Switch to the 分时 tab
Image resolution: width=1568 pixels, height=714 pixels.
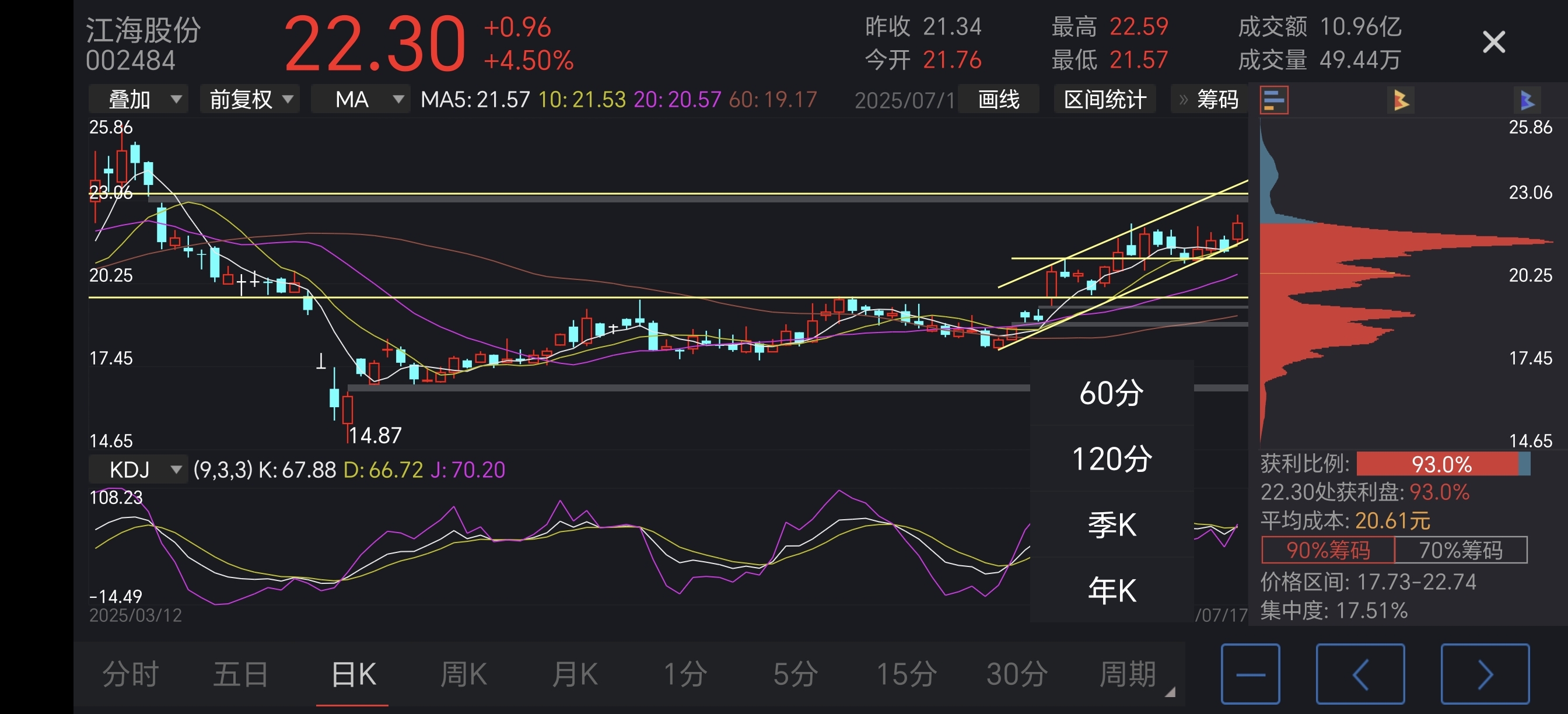point(130,674)
